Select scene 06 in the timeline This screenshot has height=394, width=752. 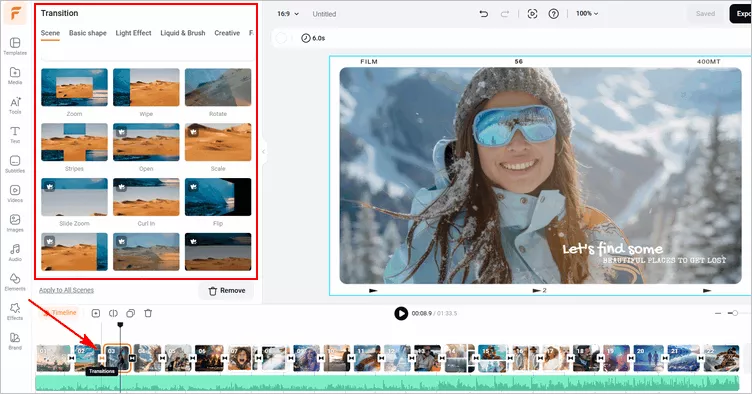(209, 358)
